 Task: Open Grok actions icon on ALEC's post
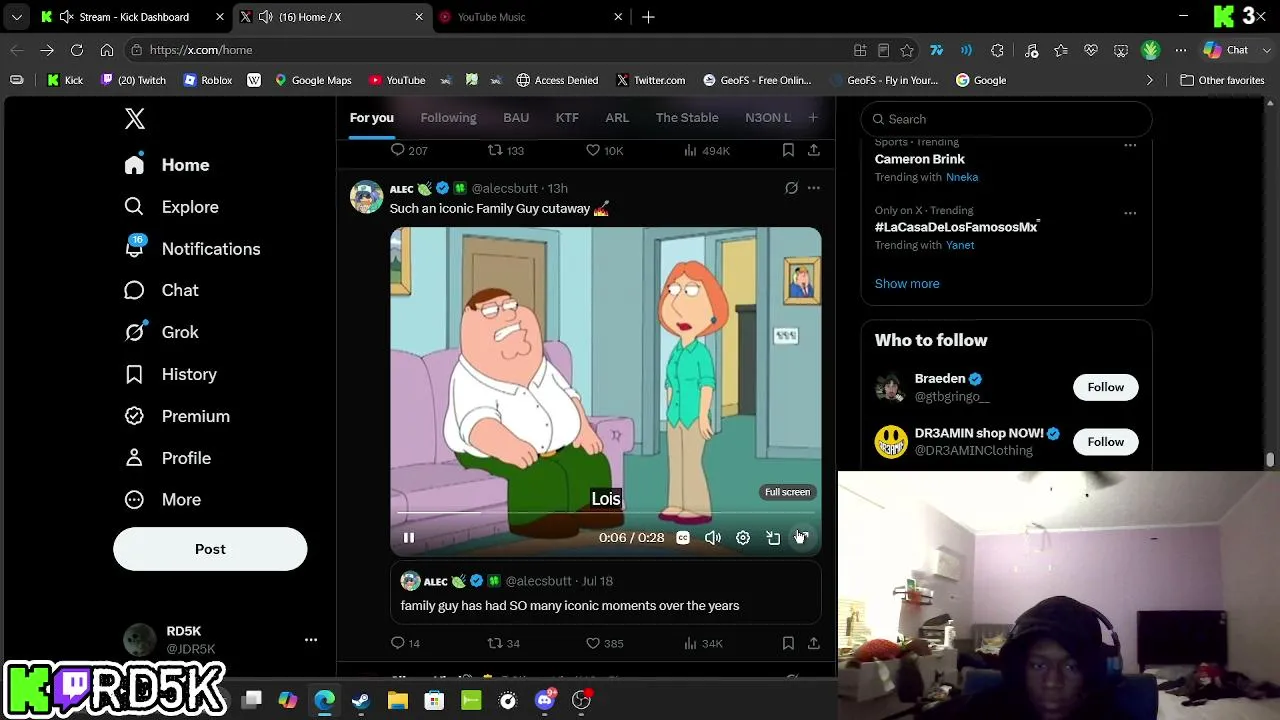pyautogui.click(x=791, y=188)
